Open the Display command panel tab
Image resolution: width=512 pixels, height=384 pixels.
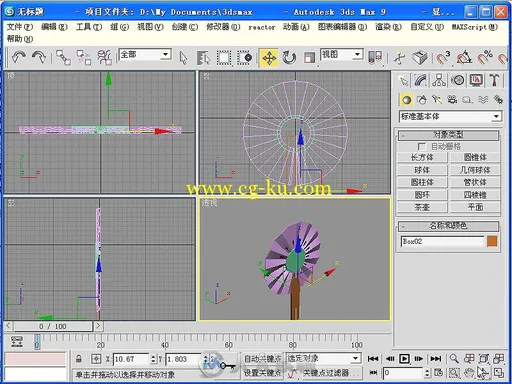point(476,80)
